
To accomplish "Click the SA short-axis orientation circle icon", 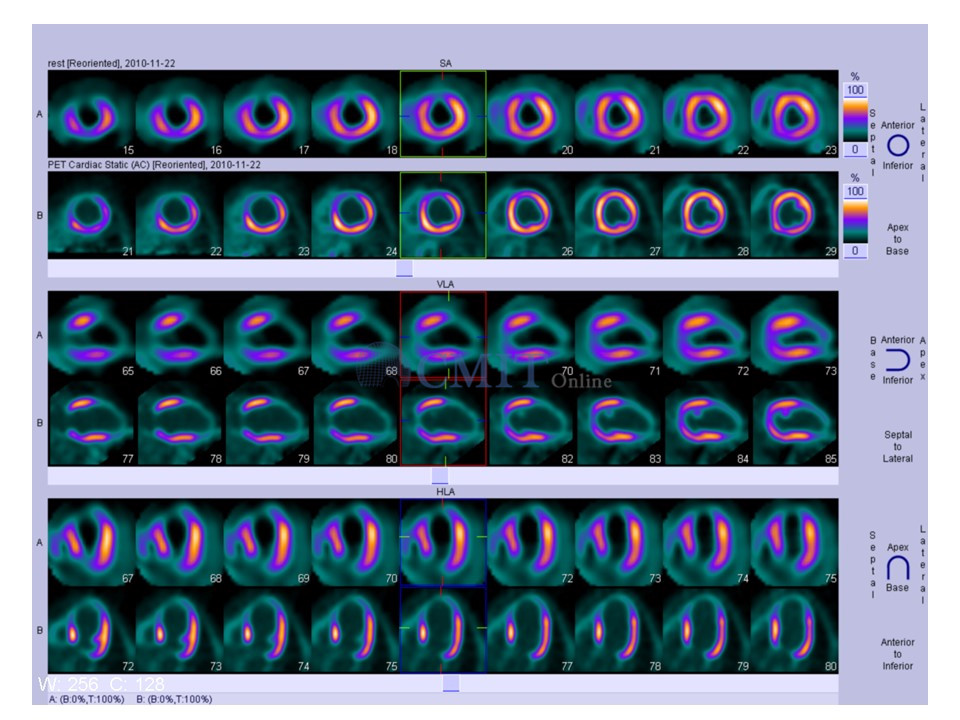I will (x=898, y=146).
